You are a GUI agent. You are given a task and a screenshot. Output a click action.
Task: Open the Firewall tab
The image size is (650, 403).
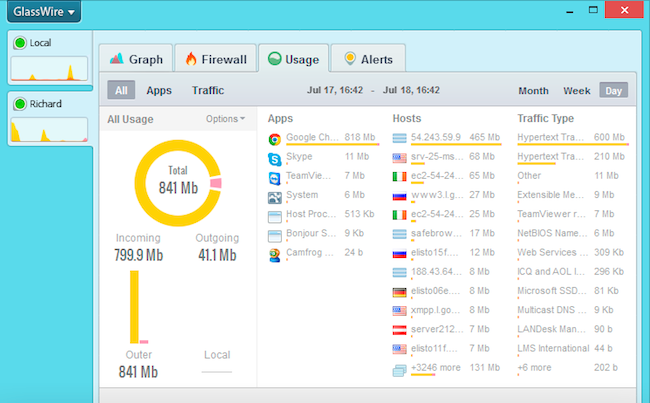pos(214,59)
